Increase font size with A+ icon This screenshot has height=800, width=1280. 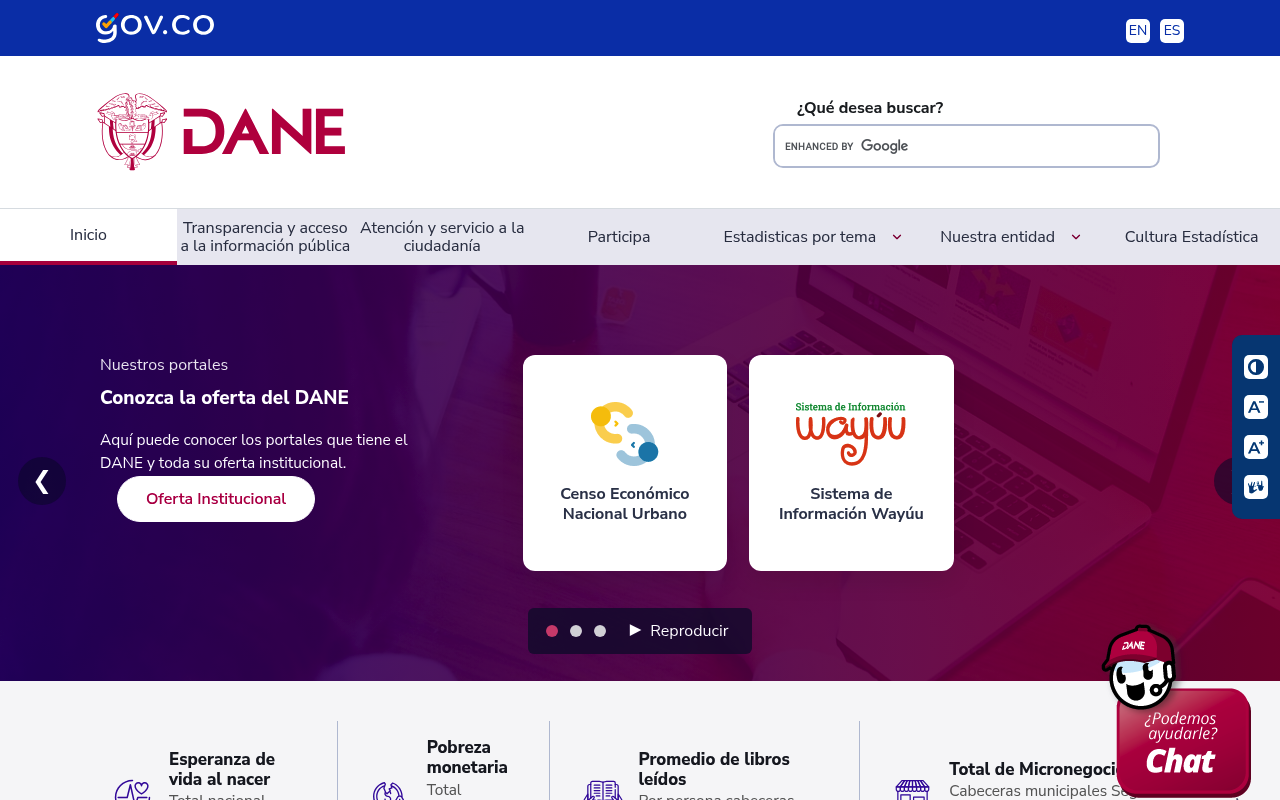(x=1256, y=447)
